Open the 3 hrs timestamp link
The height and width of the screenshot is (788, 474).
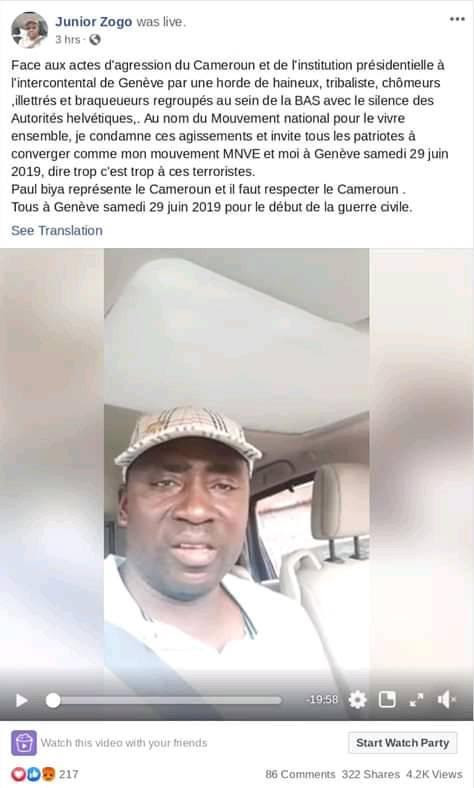(67, 39)
